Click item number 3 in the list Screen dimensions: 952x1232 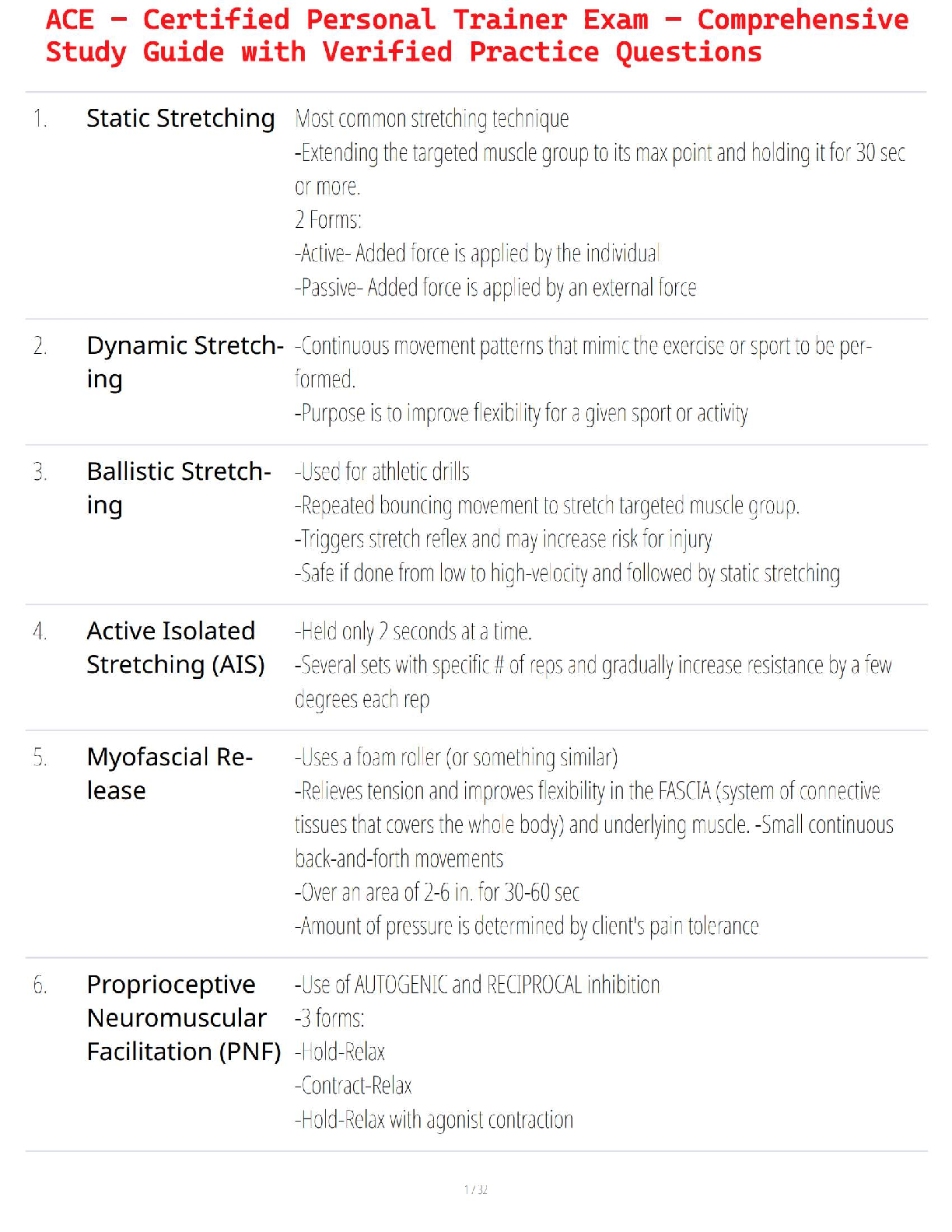[40, 472]
